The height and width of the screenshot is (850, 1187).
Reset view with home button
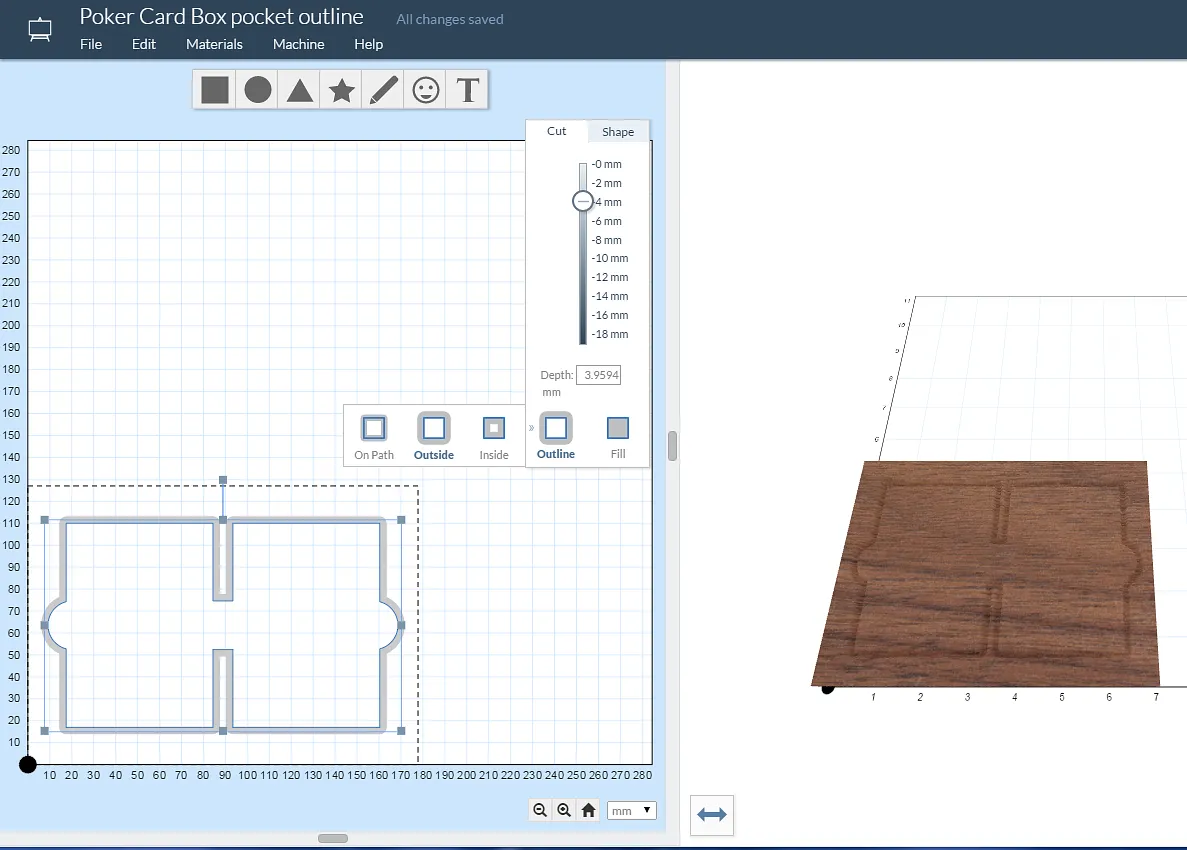(589, 811)
